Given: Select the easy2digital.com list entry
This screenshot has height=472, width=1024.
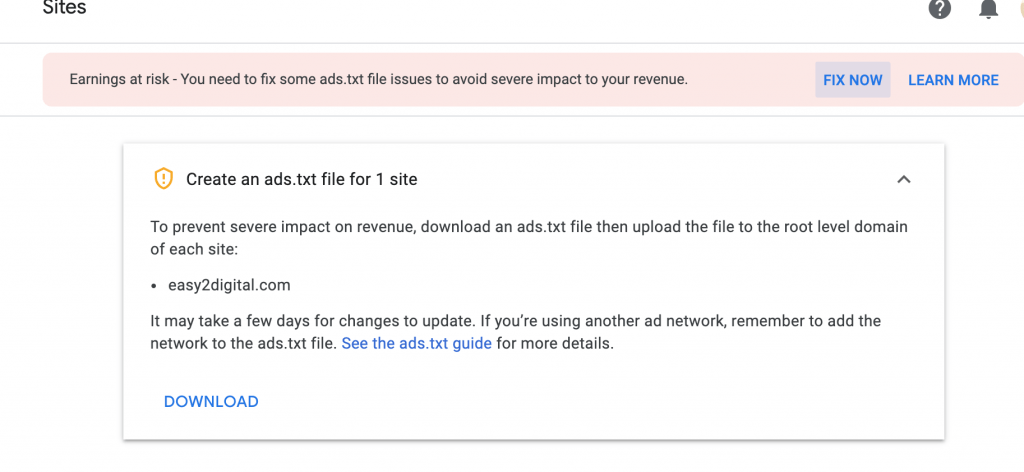Looking at the screenshot, I should [x=229, y=285].
